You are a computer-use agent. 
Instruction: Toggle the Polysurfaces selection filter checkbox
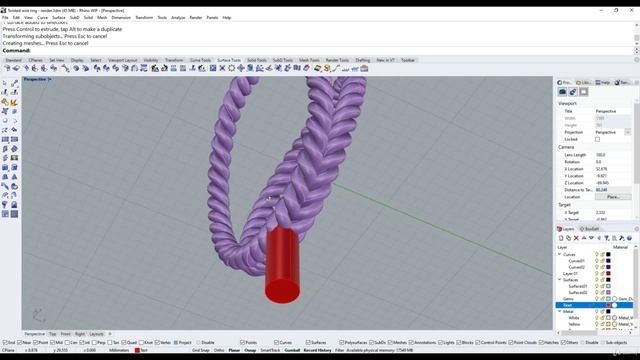coord(342,342)
